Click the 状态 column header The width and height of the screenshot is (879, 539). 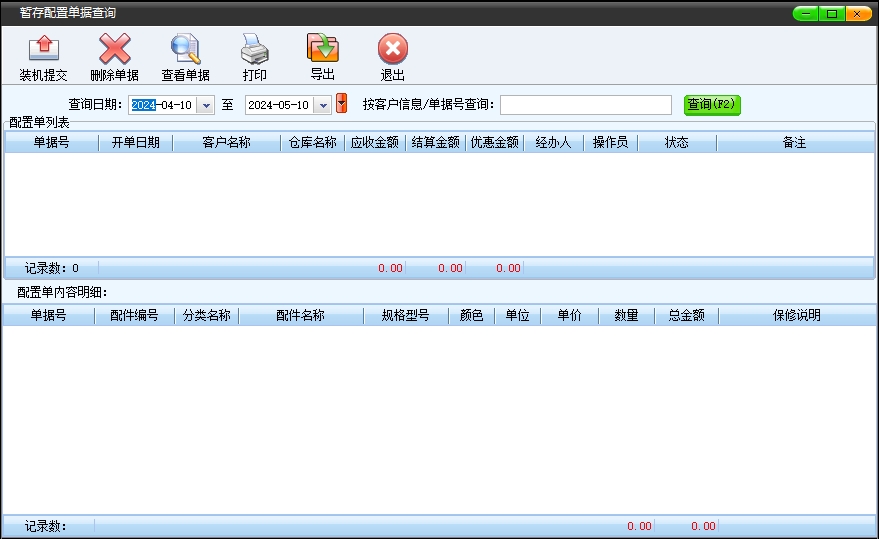coord(676,143)
